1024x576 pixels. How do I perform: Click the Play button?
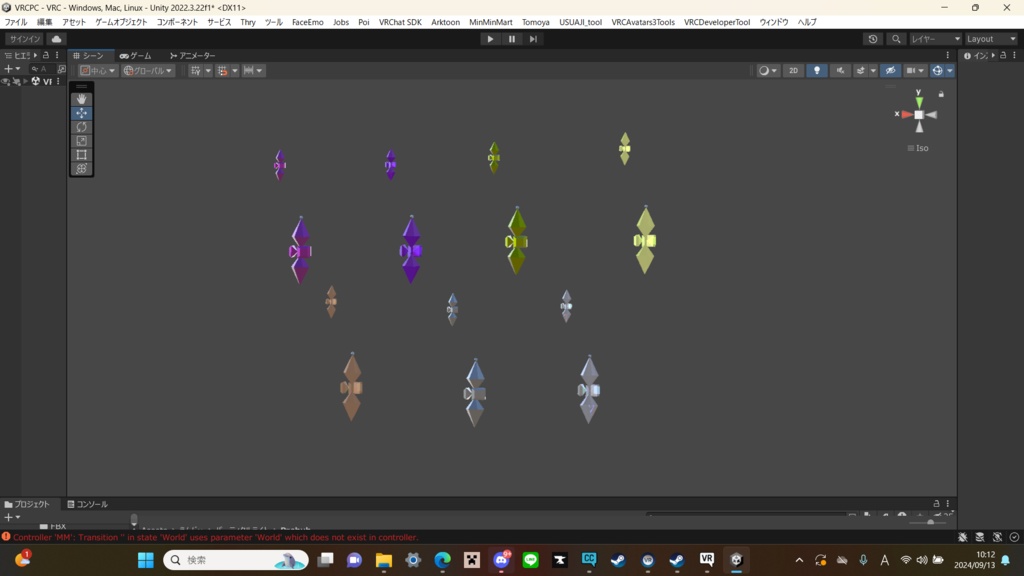coord(490,39)
